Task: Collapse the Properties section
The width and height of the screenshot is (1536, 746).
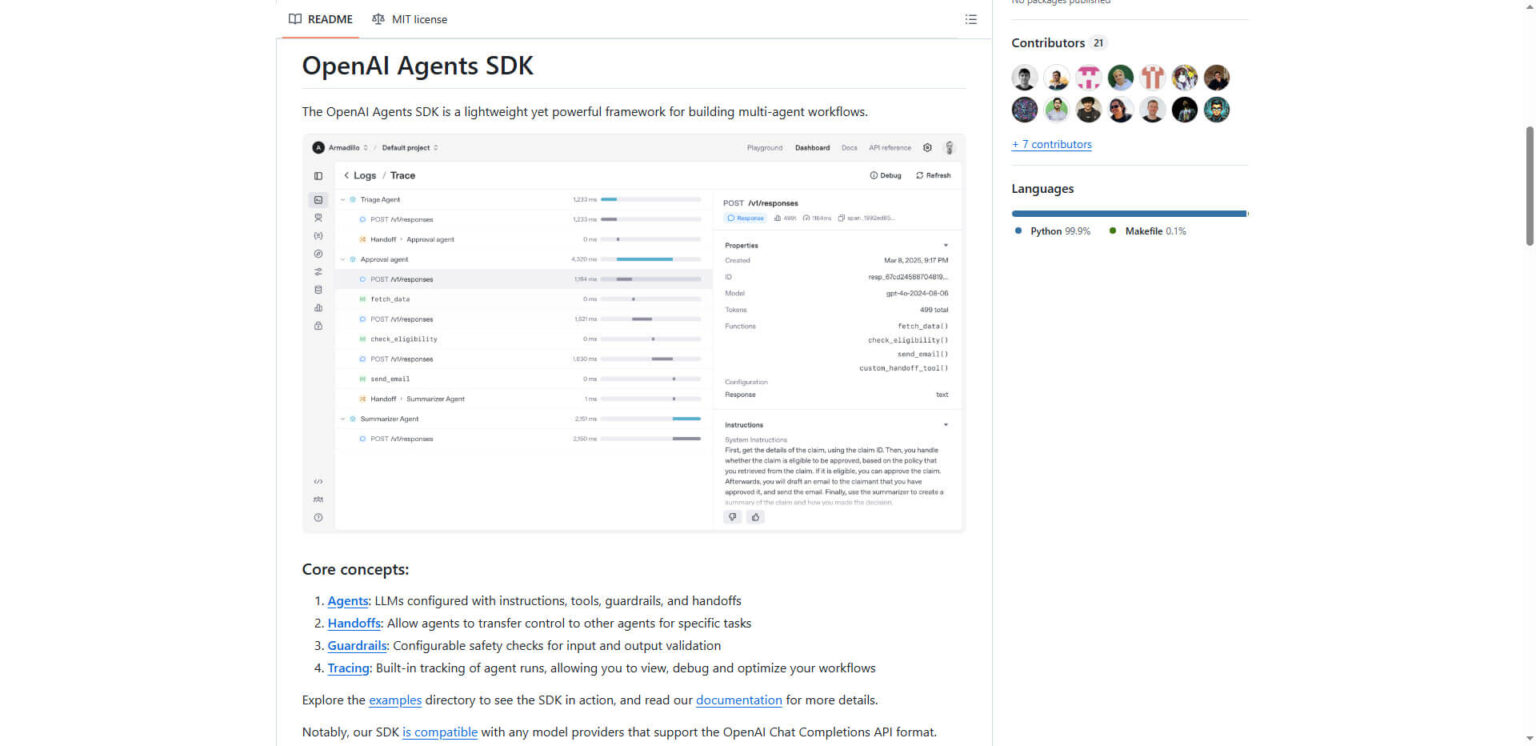Action: tap(947, 245)
